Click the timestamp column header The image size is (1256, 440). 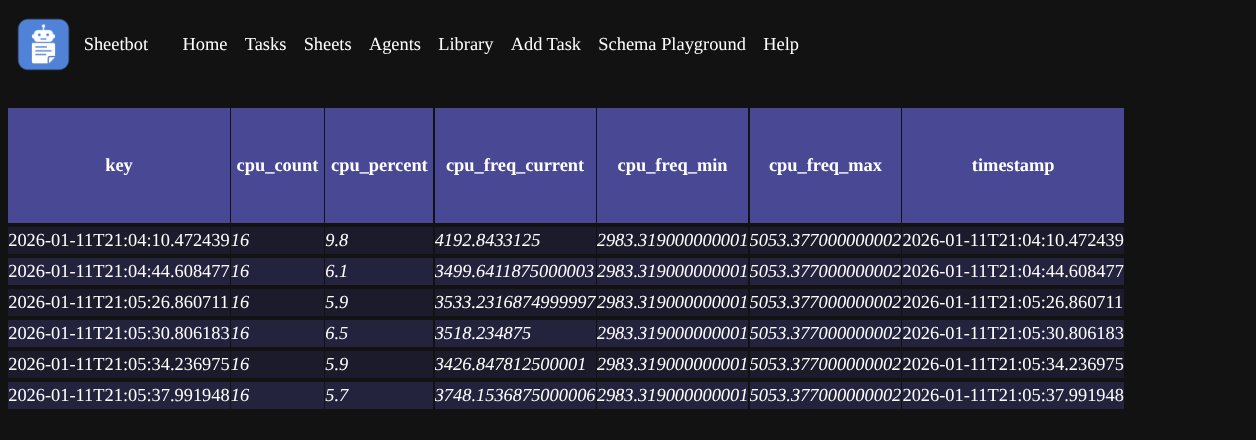pos(1012,165)
